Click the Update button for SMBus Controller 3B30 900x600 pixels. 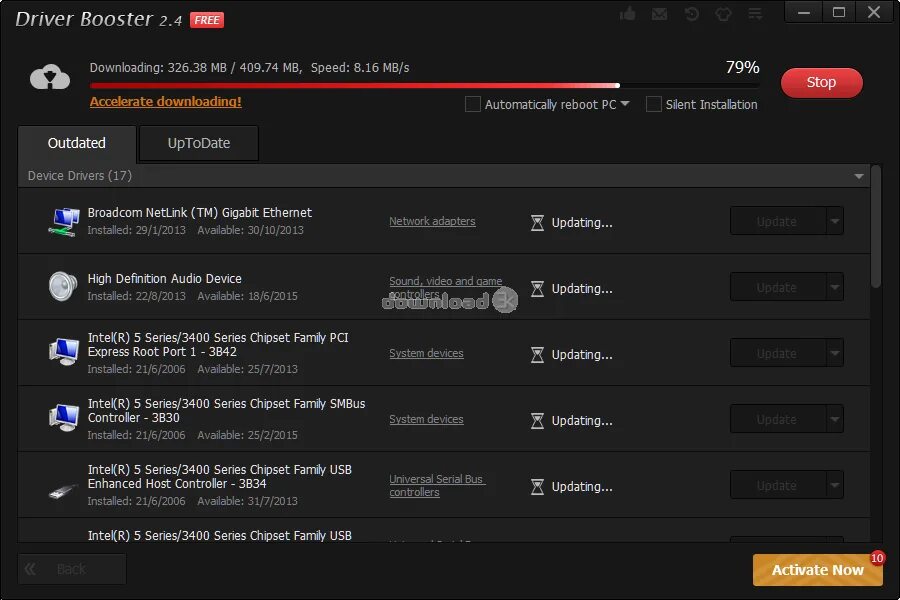pos(778,419)
